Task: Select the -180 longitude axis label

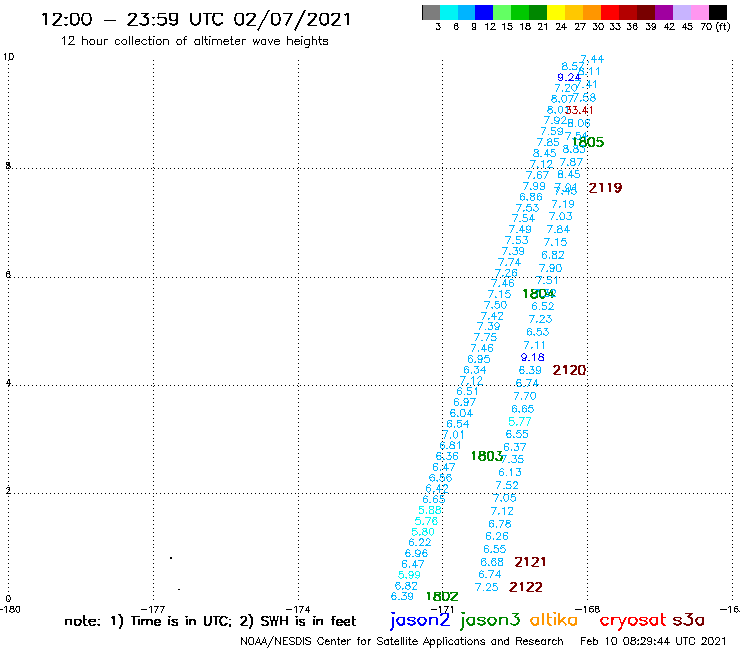Action: point(10,610)
